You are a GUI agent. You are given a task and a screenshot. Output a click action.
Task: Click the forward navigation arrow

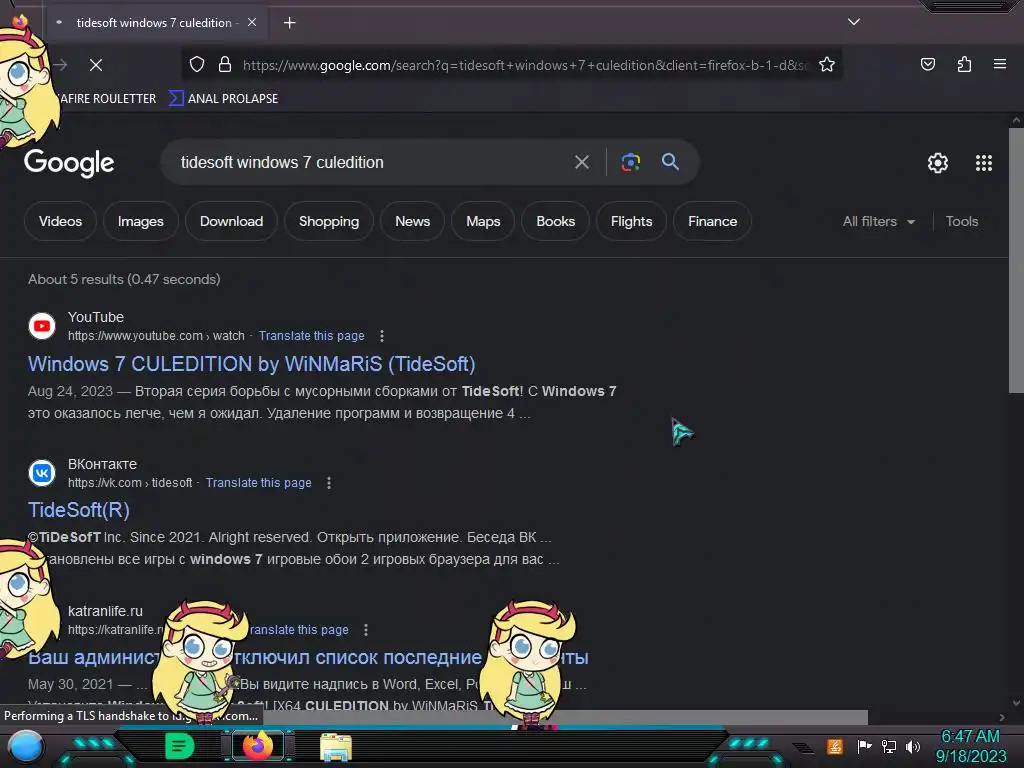61,65
